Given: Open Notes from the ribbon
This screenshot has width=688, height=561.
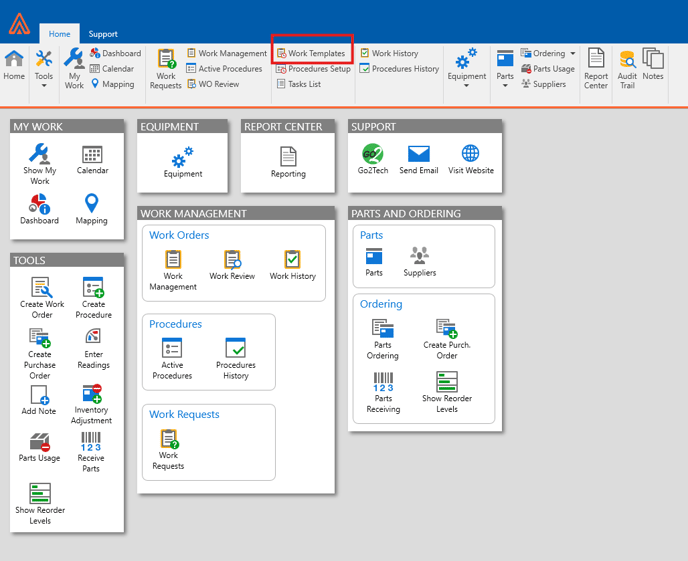Looking at the screenshot, I should pyautogui.click(x=653, y=64).
